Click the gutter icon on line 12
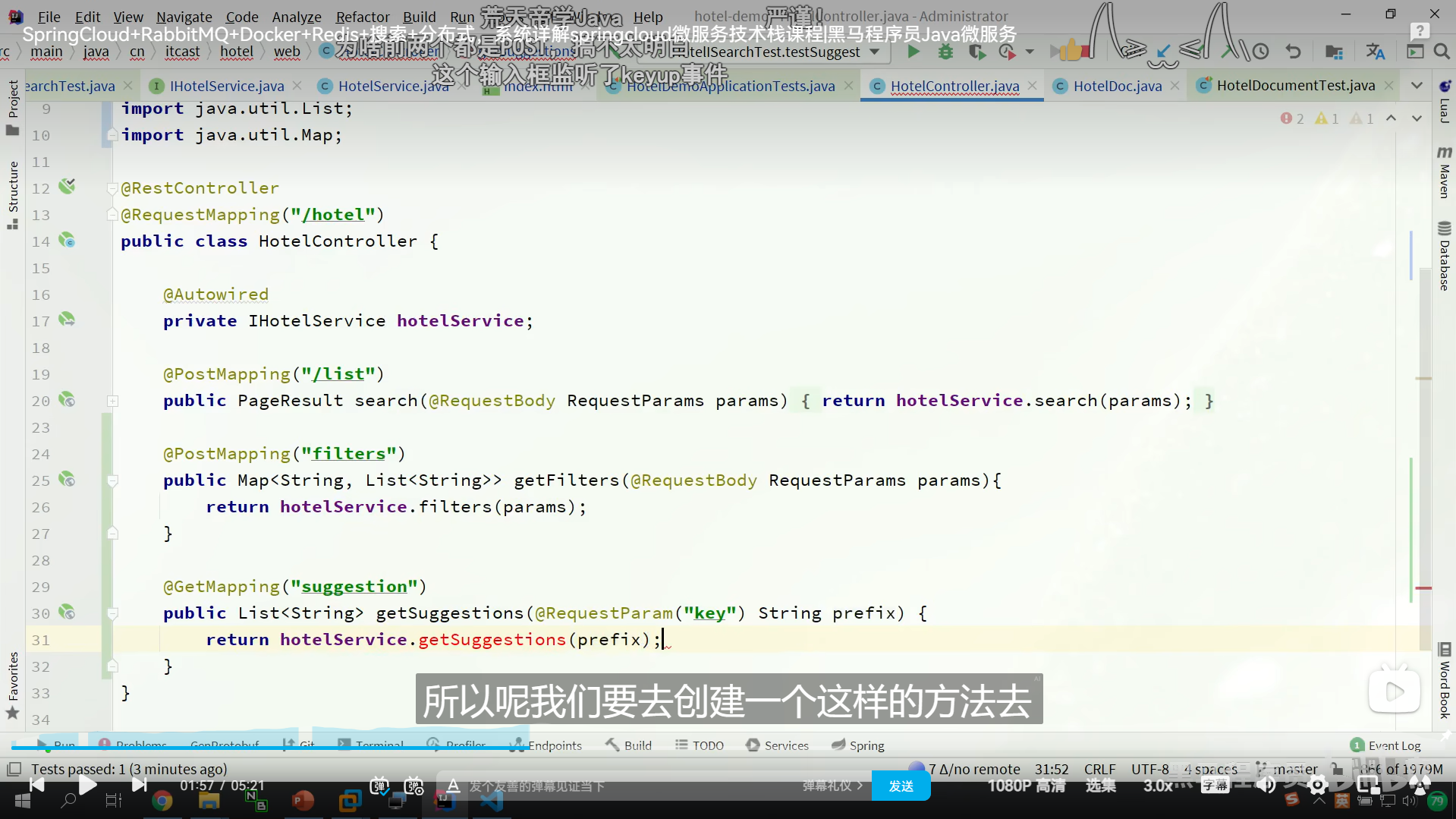1456x819 pixels. (68, 187)
